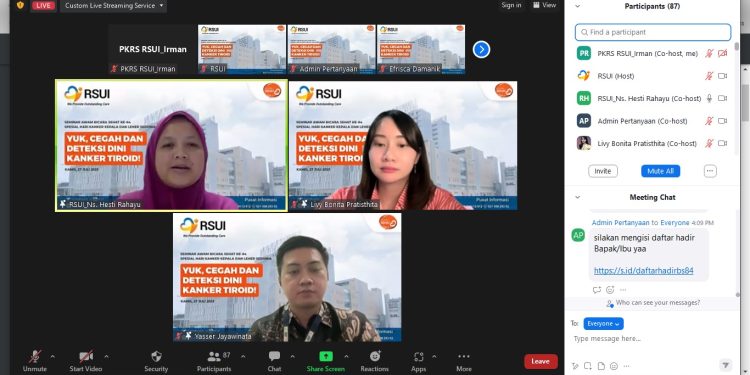Image resolution: width=750 pixels, height=375 pixels.
Task: Click microphone icon for RSUI_Ns. Hesti Rahayu
Action: [x=709, y=98]
